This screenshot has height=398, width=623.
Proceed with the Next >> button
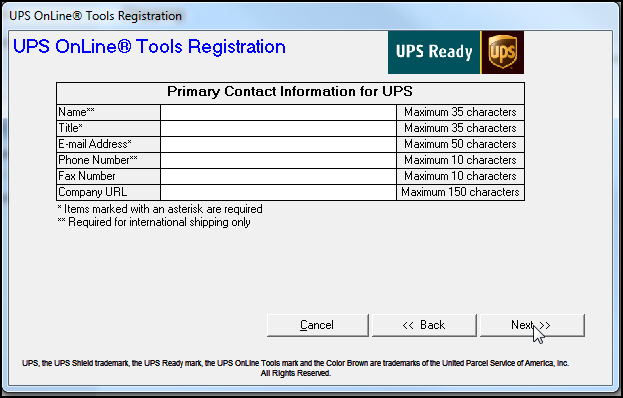pyautogui.click(x=532, y=325)
